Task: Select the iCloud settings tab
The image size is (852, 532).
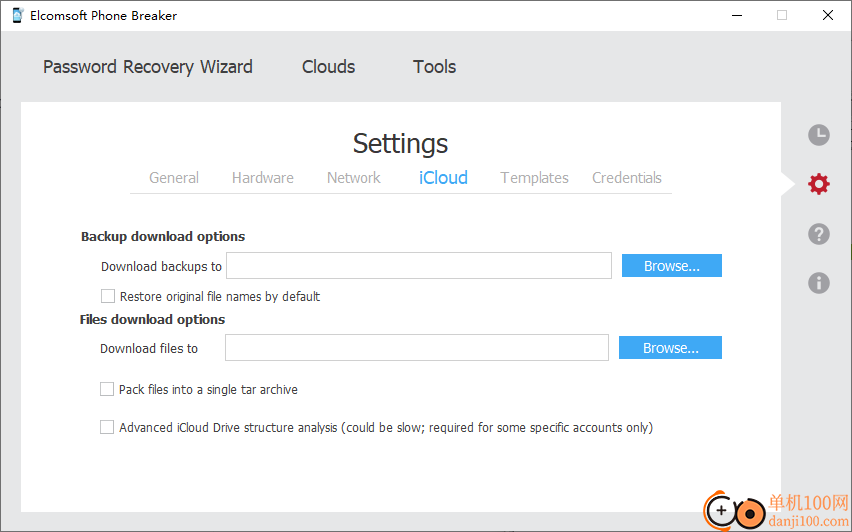Action: [443, 178]
